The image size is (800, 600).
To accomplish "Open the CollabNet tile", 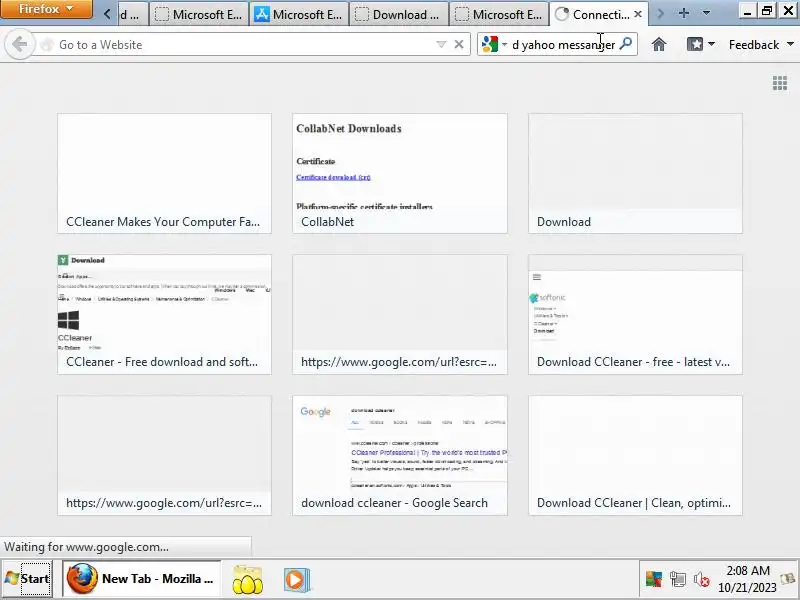I will coord(400,173).
